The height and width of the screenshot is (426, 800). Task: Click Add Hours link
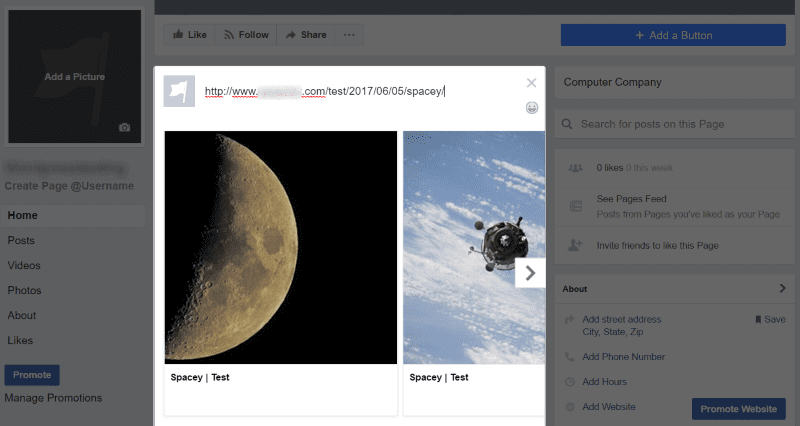pyautogui.click(x=605, y=382)
